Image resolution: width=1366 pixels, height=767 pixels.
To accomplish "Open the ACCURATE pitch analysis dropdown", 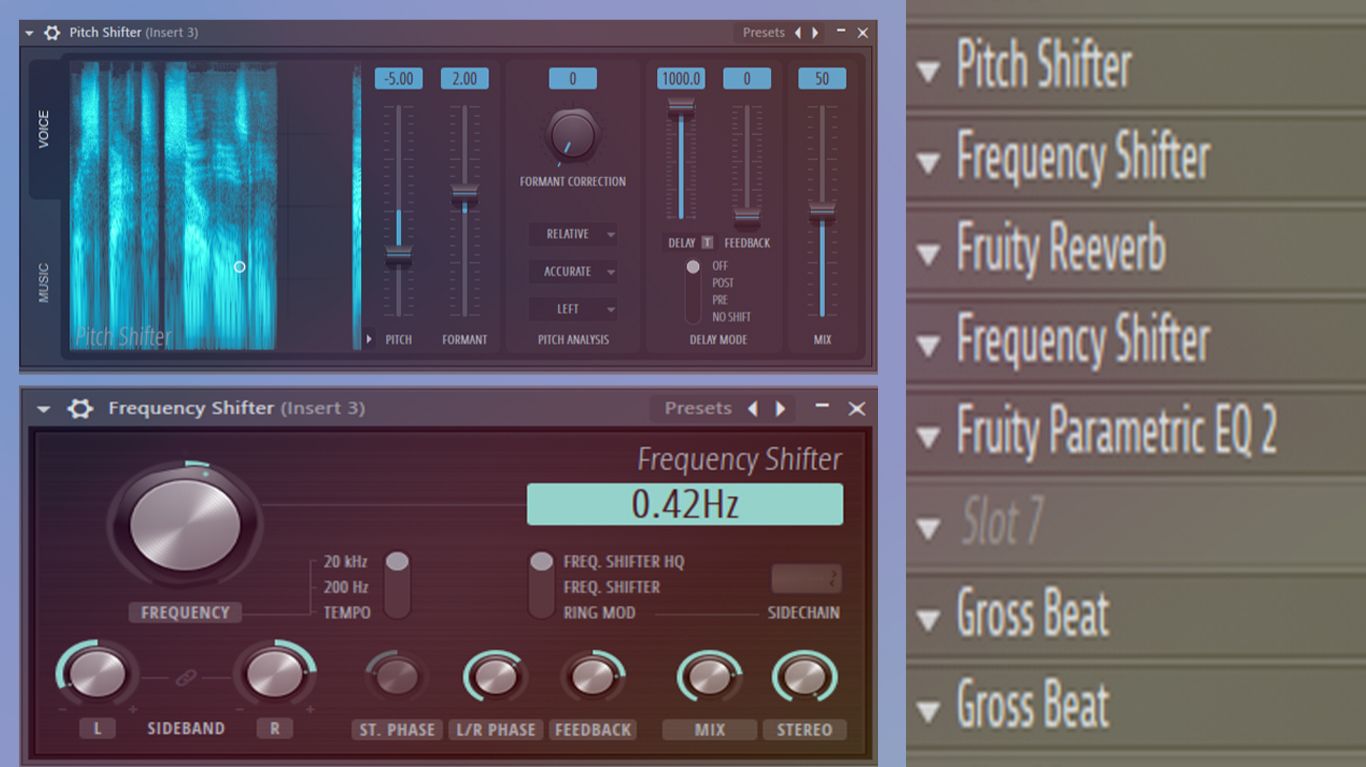I will (x=573, y=271).
